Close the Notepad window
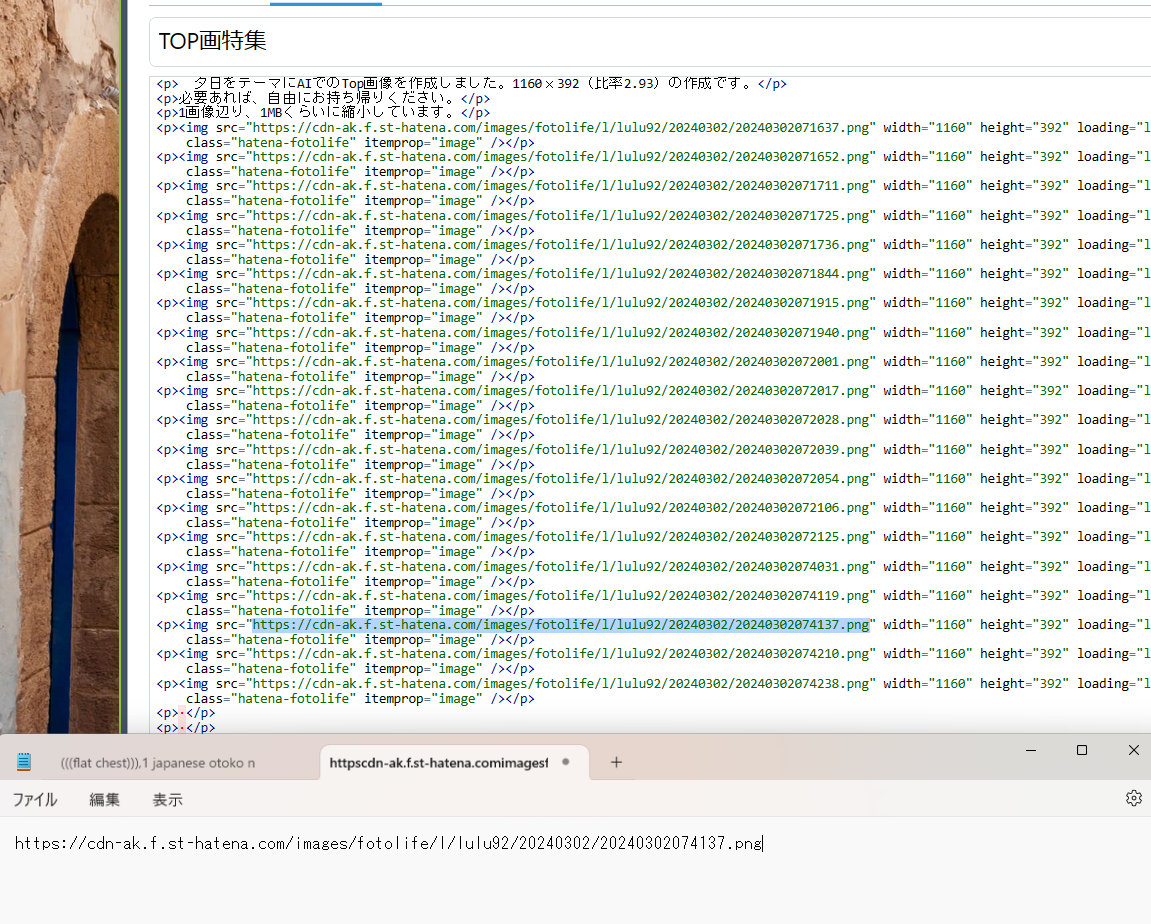This screenshot has width=1151, height=924. point(1133,750)
